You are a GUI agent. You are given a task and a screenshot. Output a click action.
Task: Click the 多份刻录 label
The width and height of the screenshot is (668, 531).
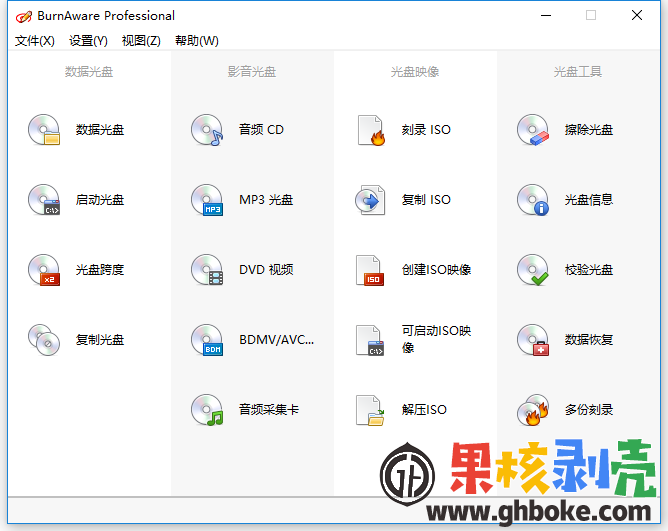(x=589, y=410)
